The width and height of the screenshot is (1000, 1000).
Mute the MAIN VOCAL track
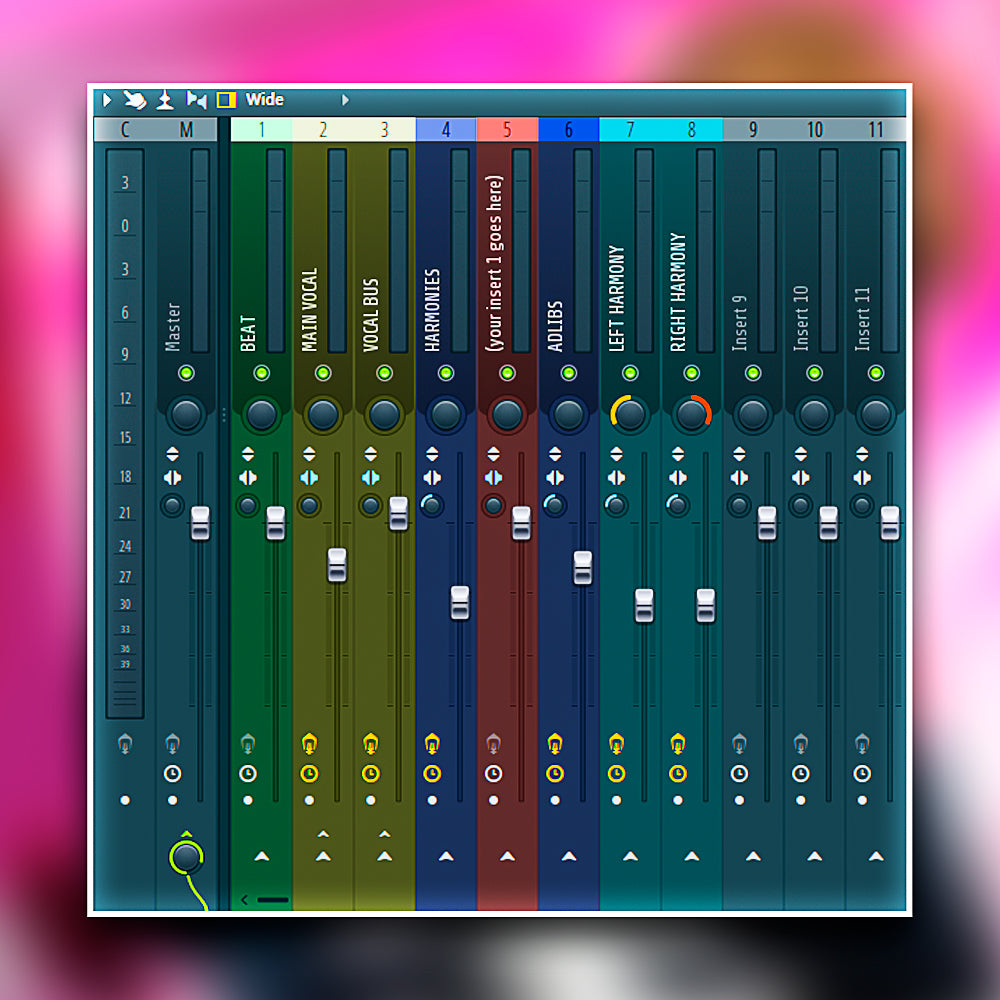pyautogui.click(x=323, y=373)
